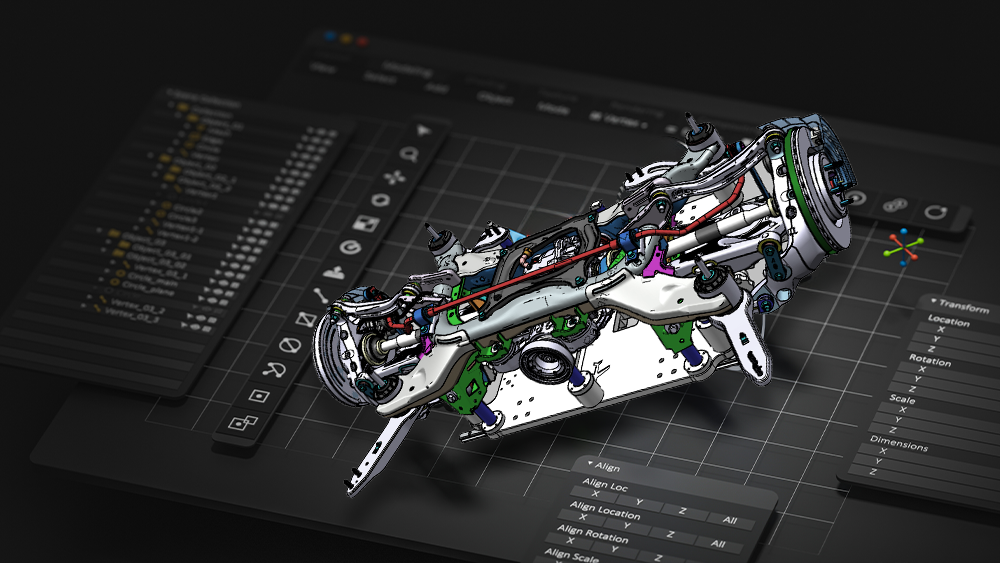Select the stamp-shaped tool icon
The image size is (1000, 563).
click(334, 273)
